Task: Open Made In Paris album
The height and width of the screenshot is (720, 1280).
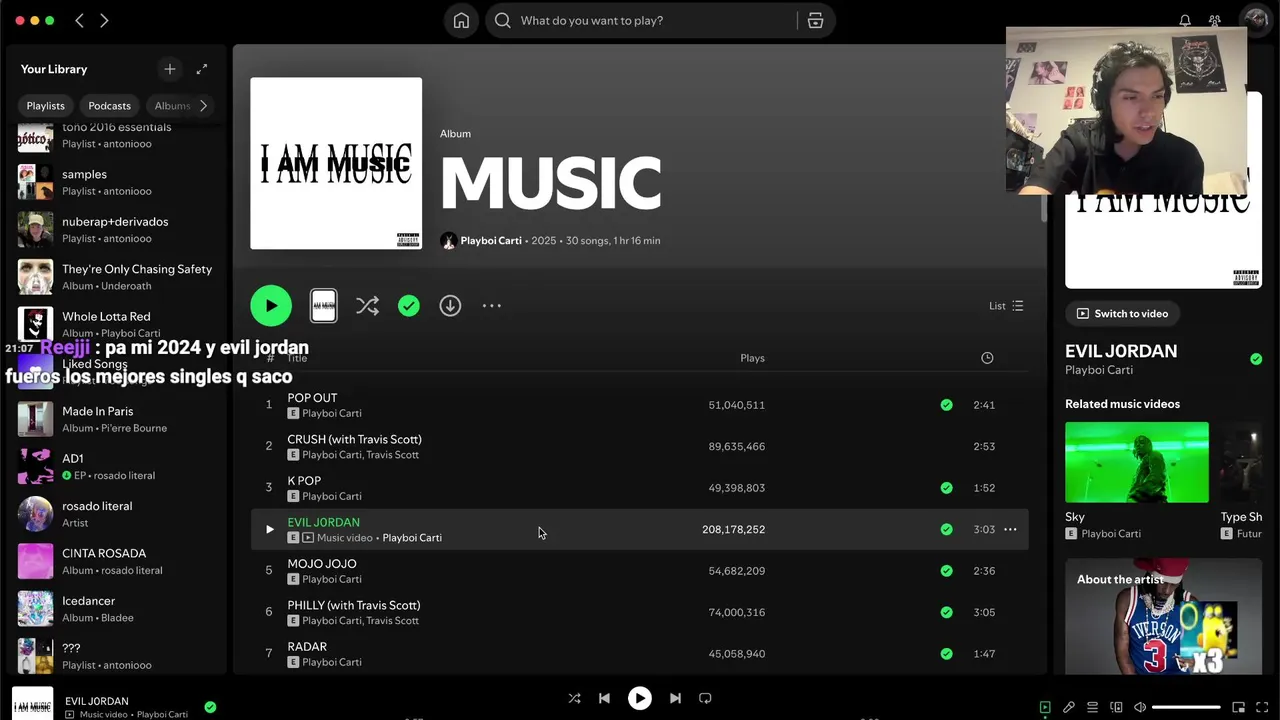Action: [x=115, y=419]
